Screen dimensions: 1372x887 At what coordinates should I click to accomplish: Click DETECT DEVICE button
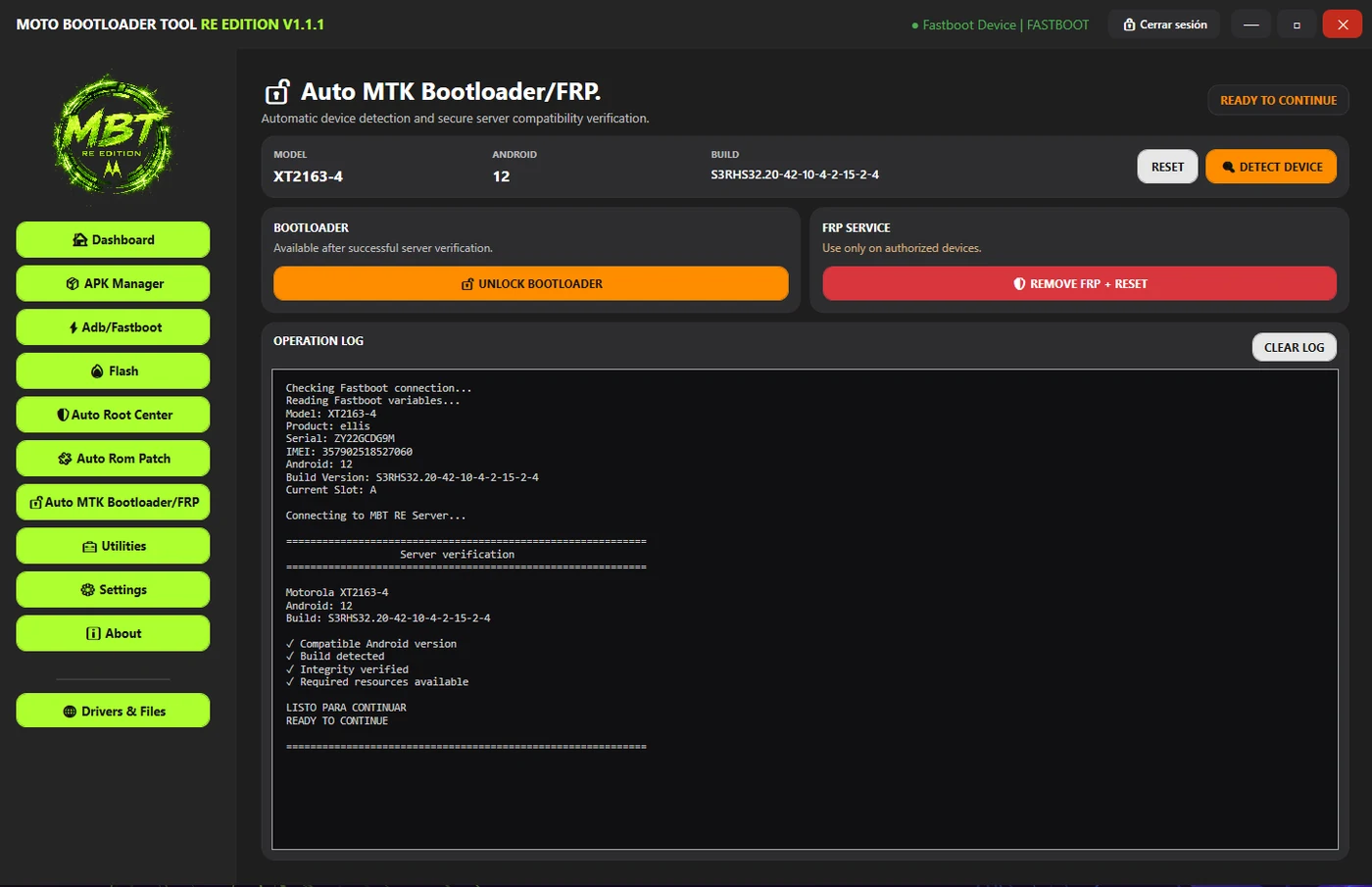click(x=1271, y=167)
